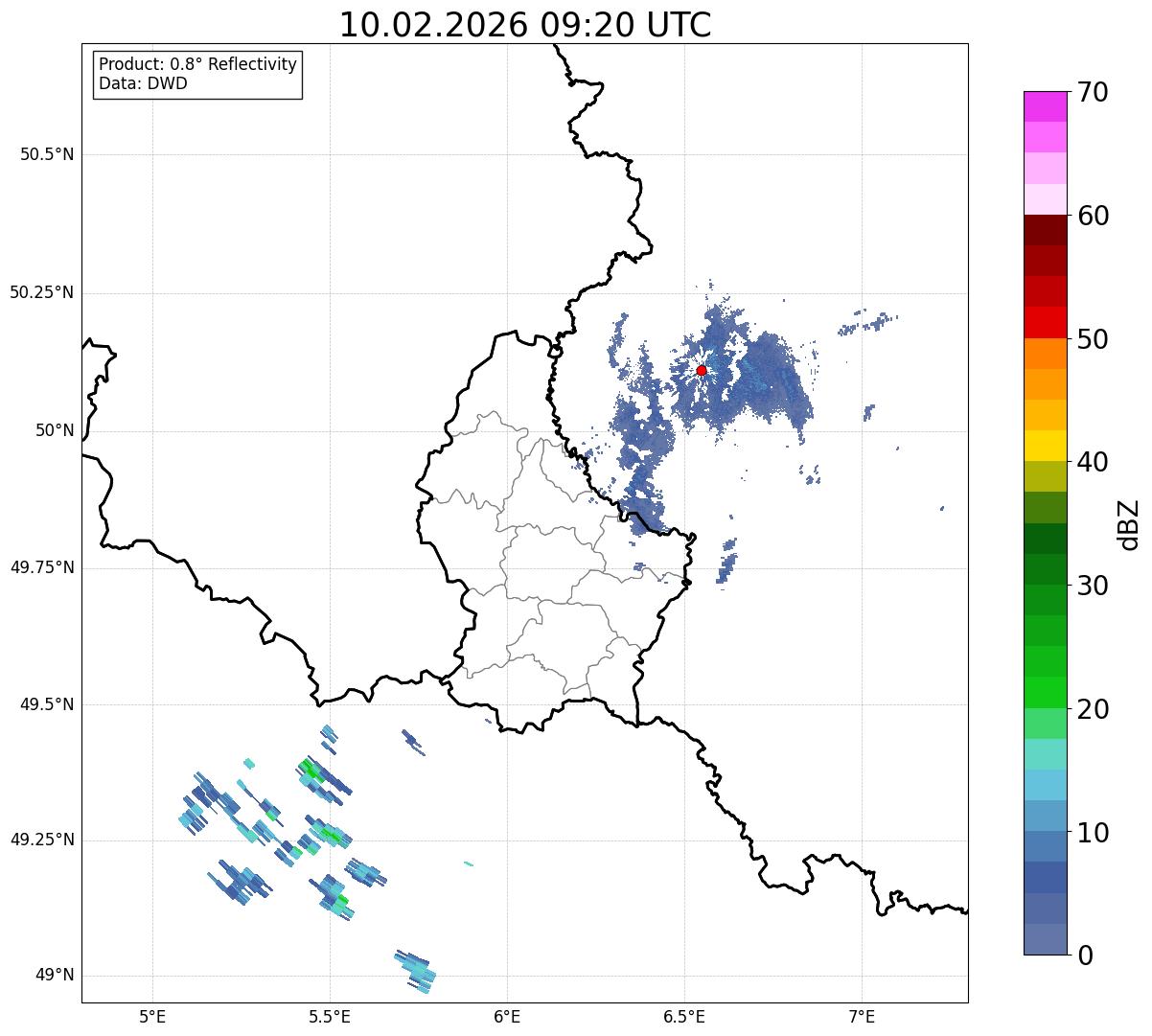This screenshot has height=1036, width=1152.
Task: Click the bright green swatch just above 20 dBZ
Action: point(1045,693)
